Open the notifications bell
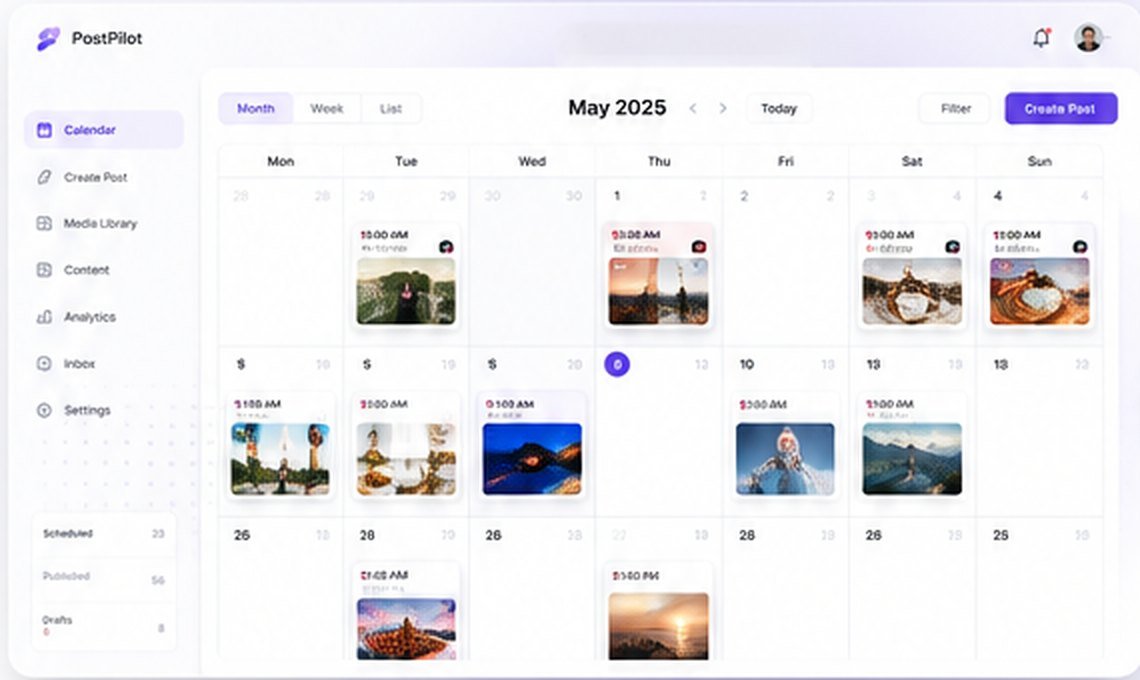1140x680 pixels. (x=1041, y=38)
